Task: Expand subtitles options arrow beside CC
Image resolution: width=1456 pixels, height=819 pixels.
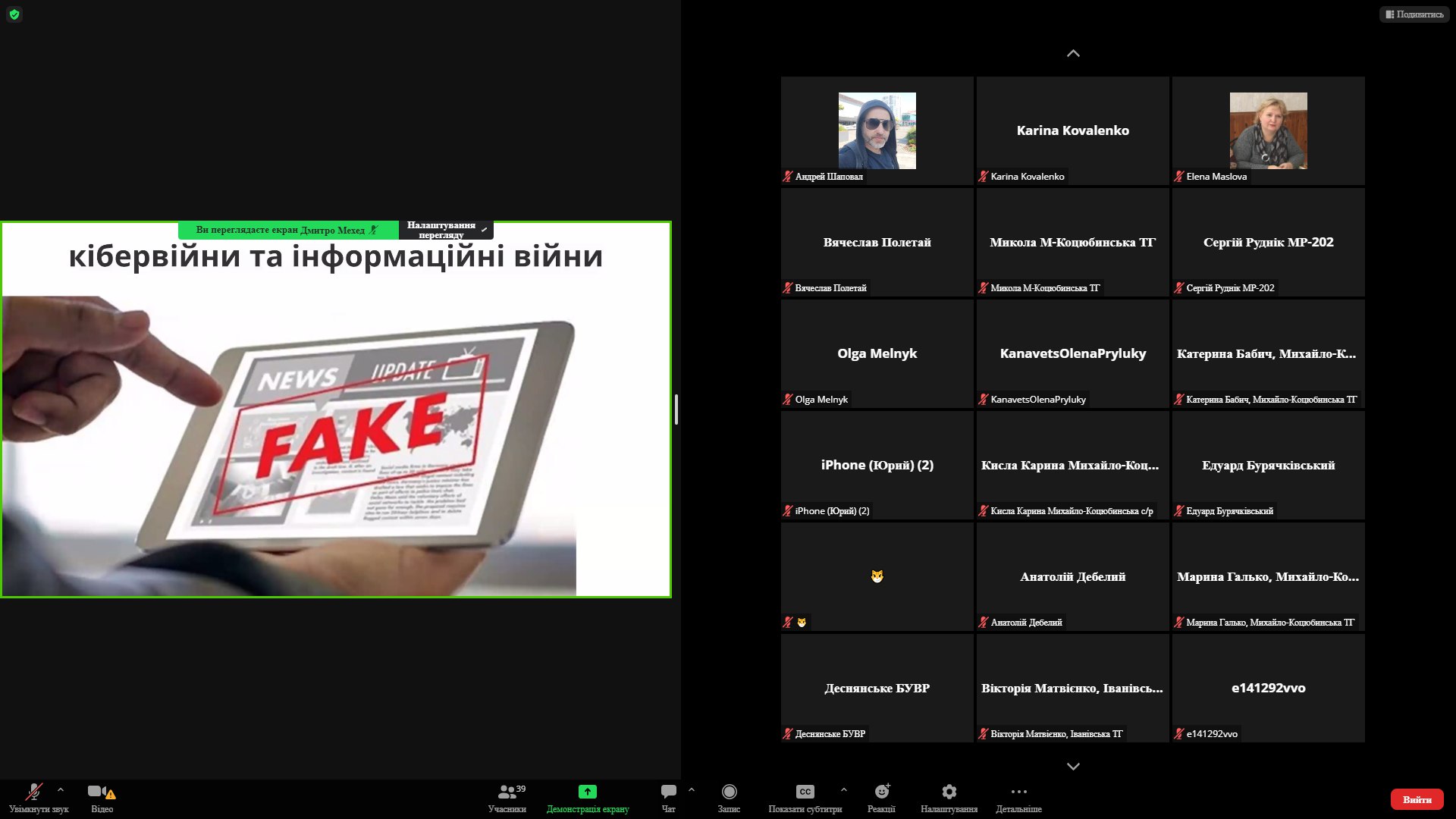Action: (844, 790)
